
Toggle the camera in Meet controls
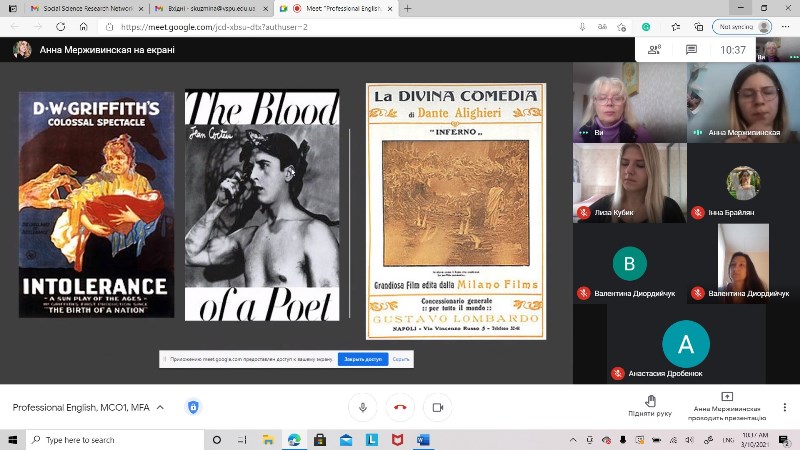point(438,407)
